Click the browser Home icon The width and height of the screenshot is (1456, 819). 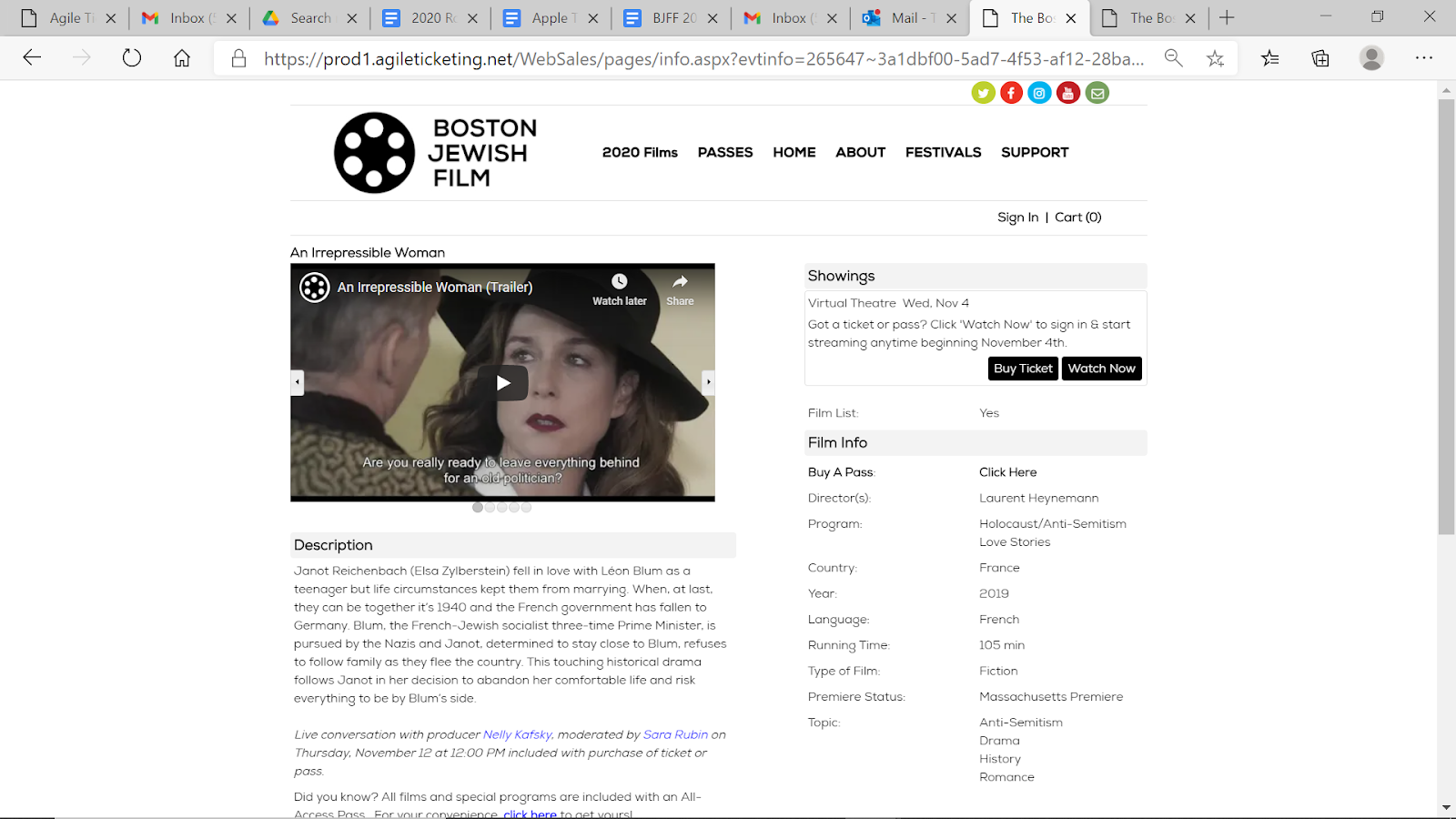pyautogui.click(x=182, y=58)
